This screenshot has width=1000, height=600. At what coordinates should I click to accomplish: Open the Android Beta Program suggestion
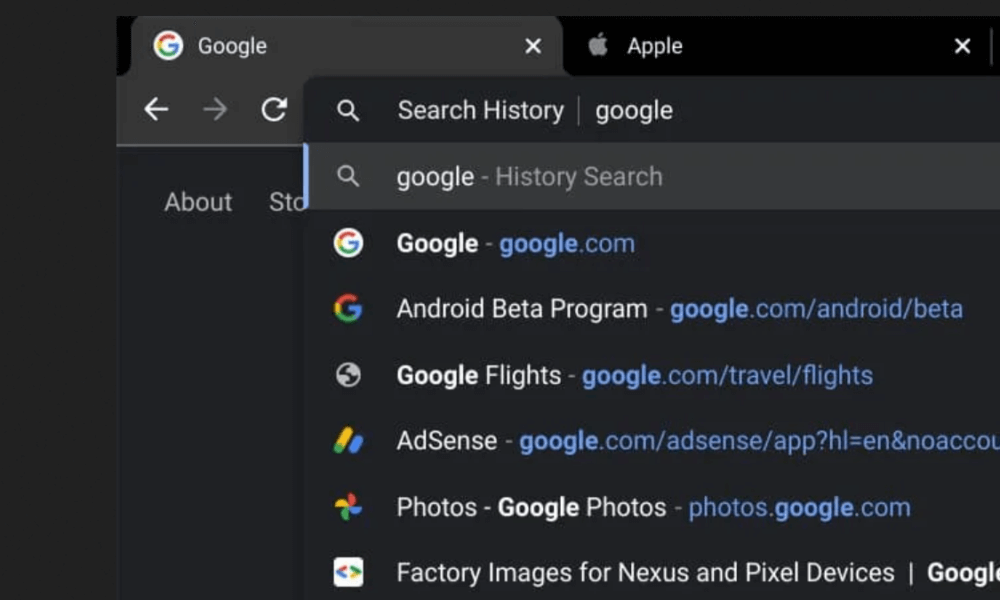679,309
